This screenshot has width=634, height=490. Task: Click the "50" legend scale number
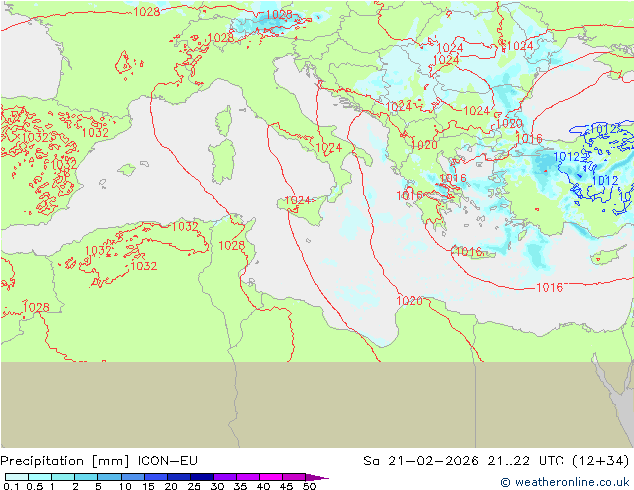pyautogui.click(x=309, y=486)
